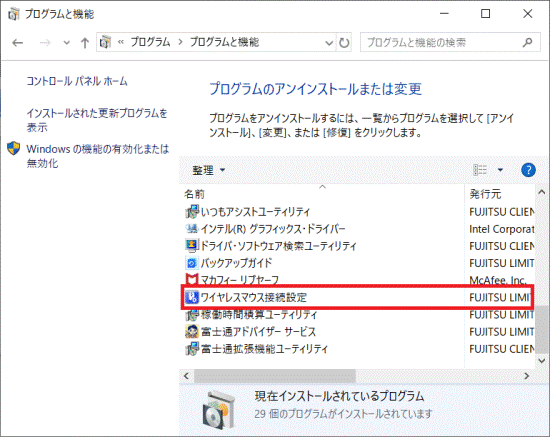The image size is (550, 437).
Task: Open the 整理 dropdown menu
Action: pyautogui.click(x=208, y=170)
